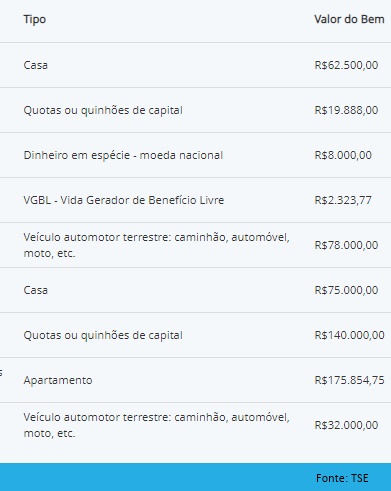Click the R$78.000,00 value
Image resolution: width=391 pixels, height=491 pixels.
(346, 245)
